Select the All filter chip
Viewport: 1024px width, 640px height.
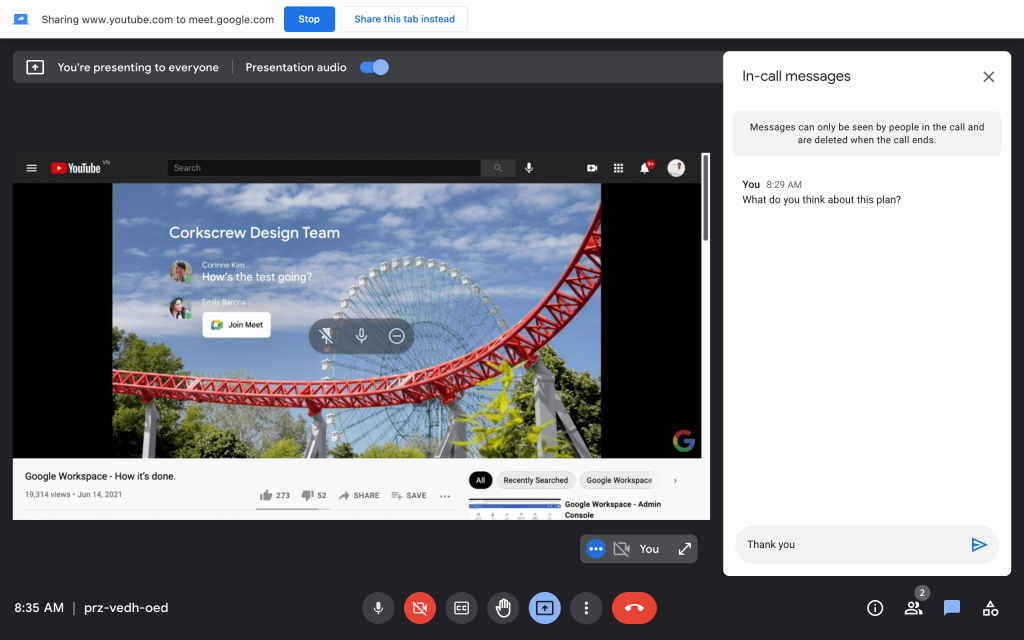(x=480, y=480)
